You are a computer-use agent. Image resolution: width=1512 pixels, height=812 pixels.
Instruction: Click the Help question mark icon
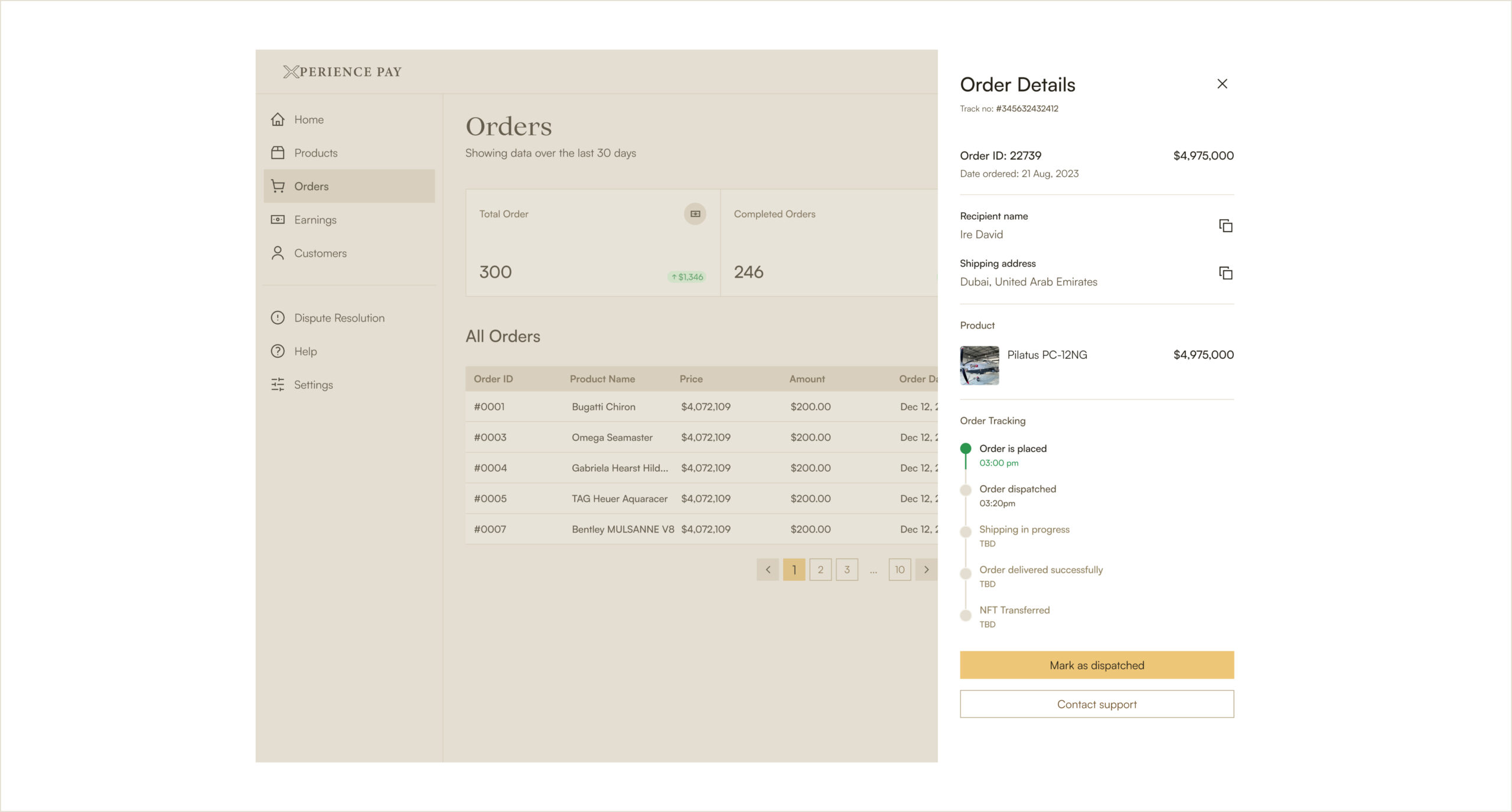[x=278, y=351]
